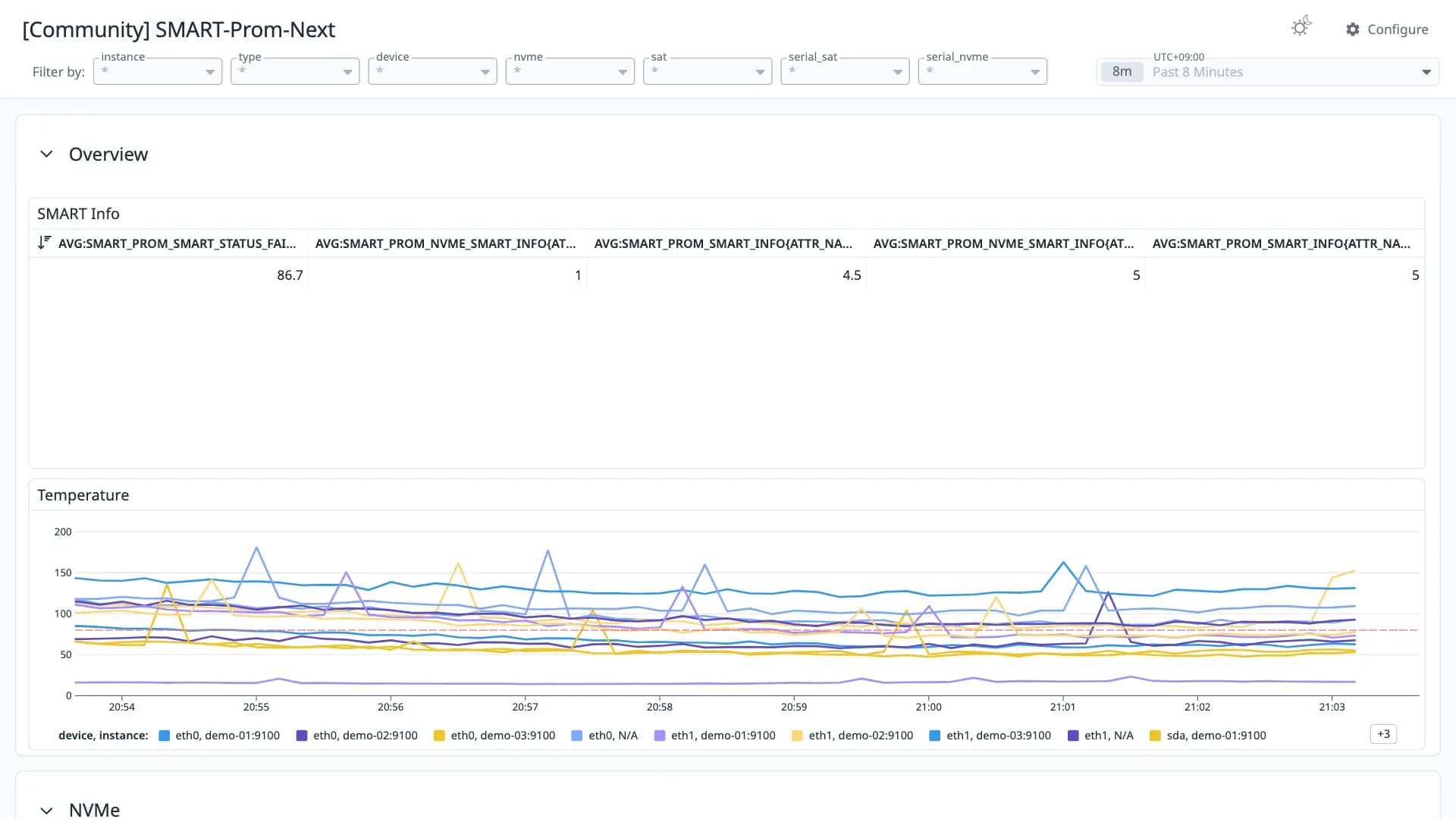This screenshot has width=1456, height=819.
Task: Toggle the light/dark theme icon
Action: [1301, 27]
